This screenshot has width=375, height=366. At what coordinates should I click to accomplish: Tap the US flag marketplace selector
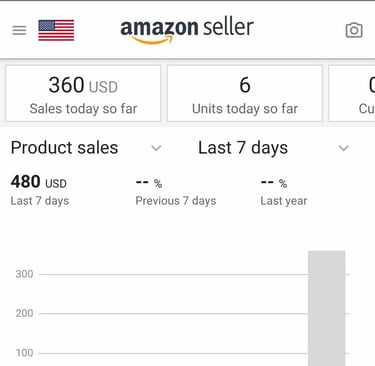(56, 30)
